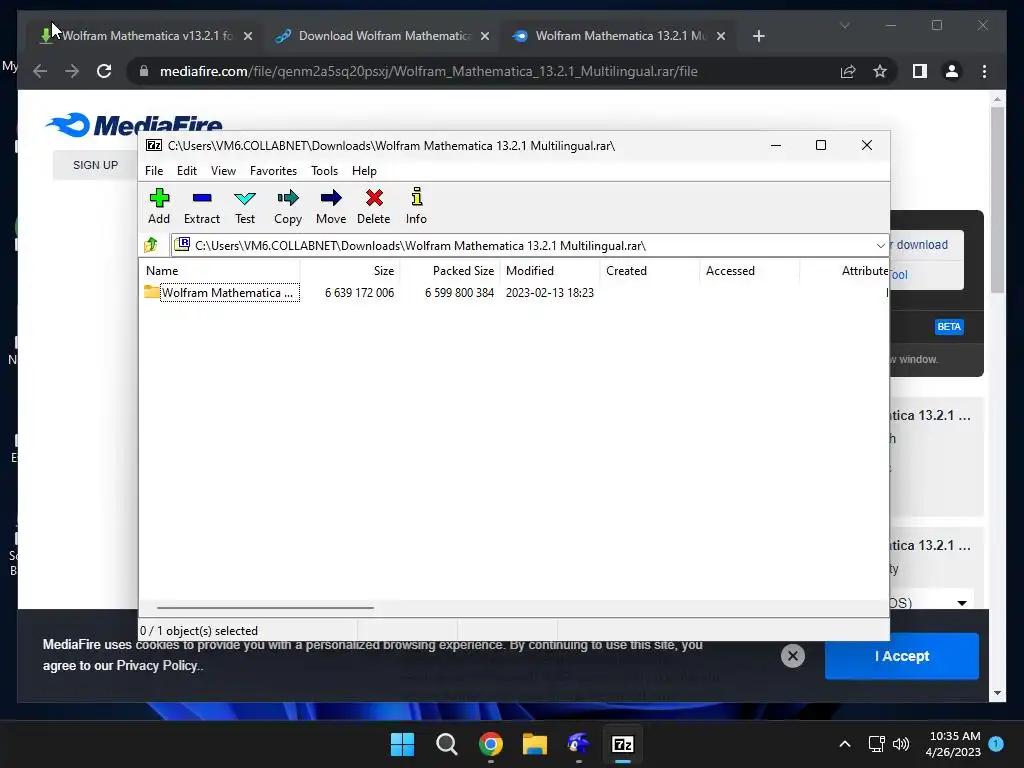The height and width of the screenshot is (768, 1024).
Task: Click the 7-Zip horizontal scrollbar
Action: (x=265, y=607)
